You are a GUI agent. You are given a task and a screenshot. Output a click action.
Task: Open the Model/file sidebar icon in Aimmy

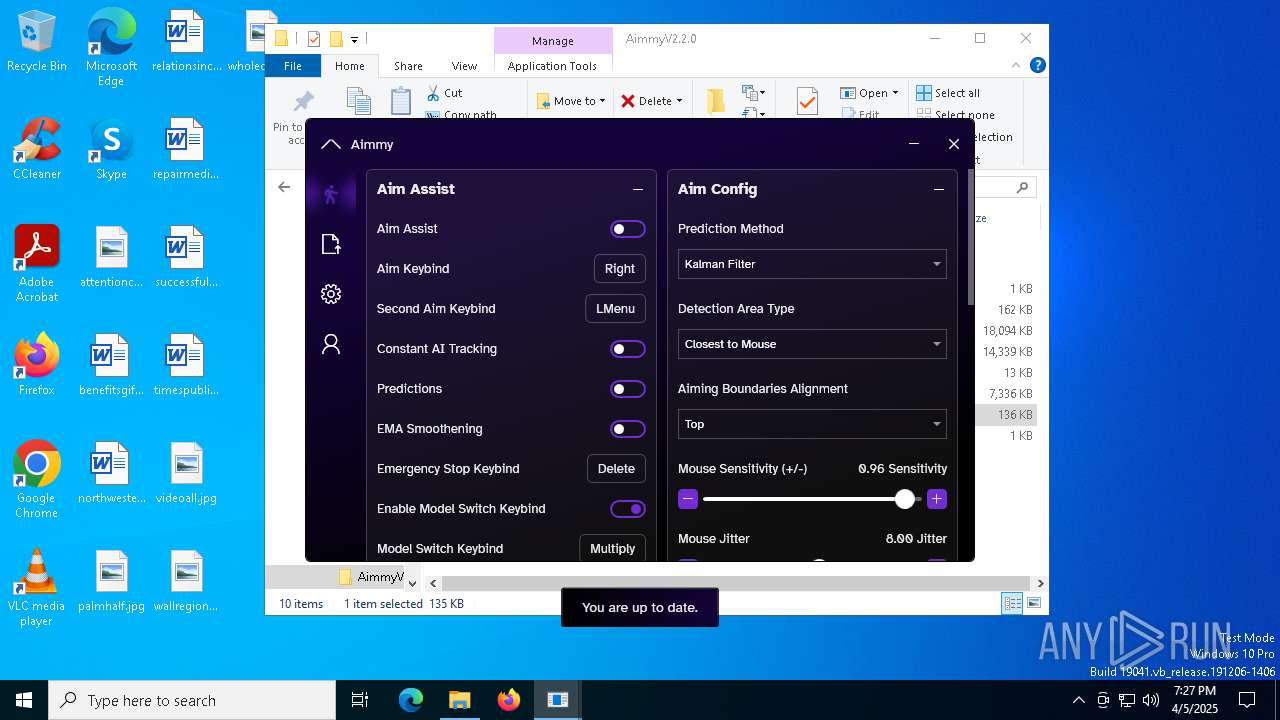click(331, 244)
